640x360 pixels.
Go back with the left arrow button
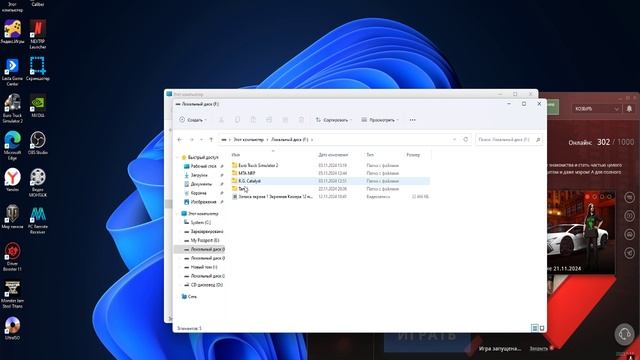180,140
